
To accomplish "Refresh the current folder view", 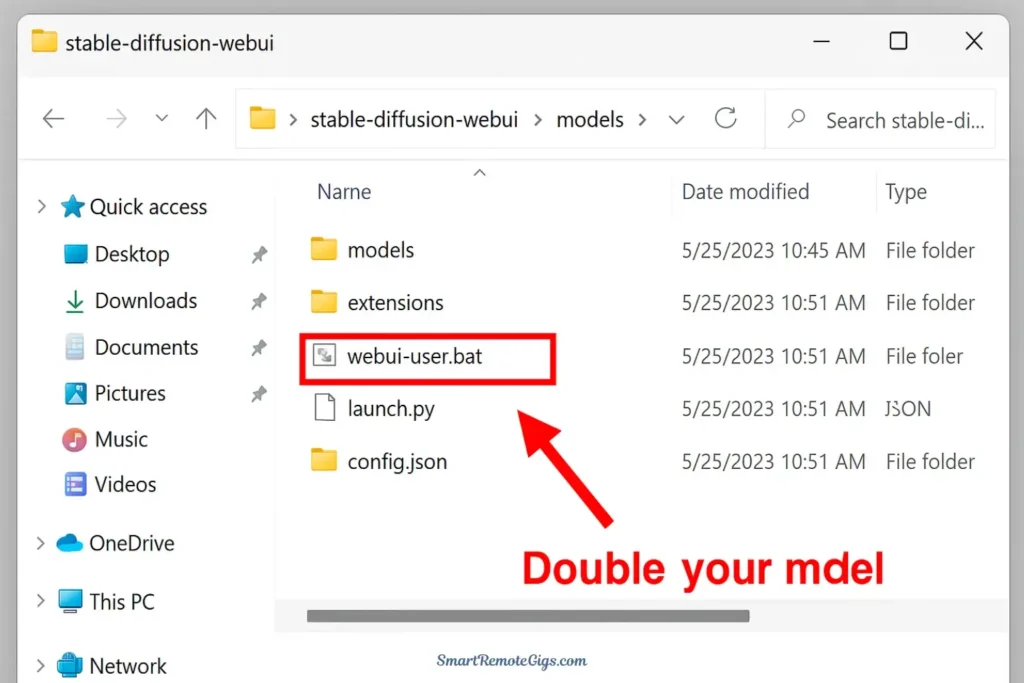I will pyautogui.click(x=726, y=119).
